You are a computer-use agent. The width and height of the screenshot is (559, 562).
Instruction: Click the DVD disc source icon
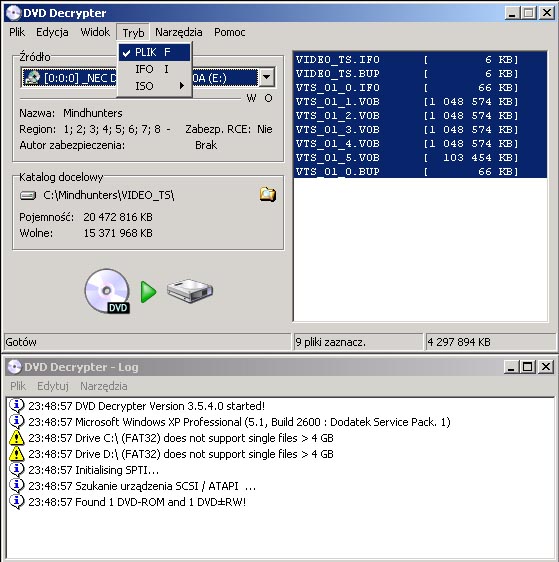tap(107, 291)
